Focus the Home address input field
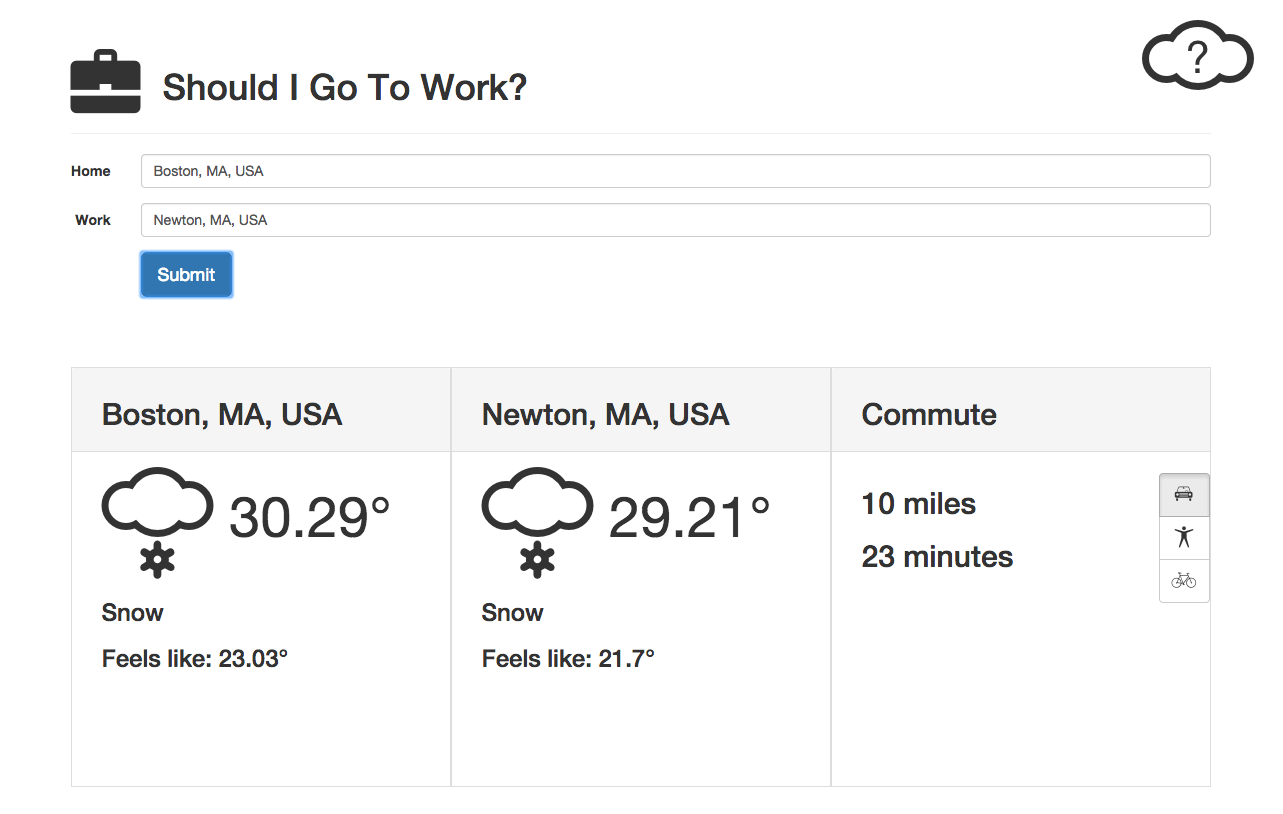The height and width of the screenshot is (814, 1283). (675, 171)
